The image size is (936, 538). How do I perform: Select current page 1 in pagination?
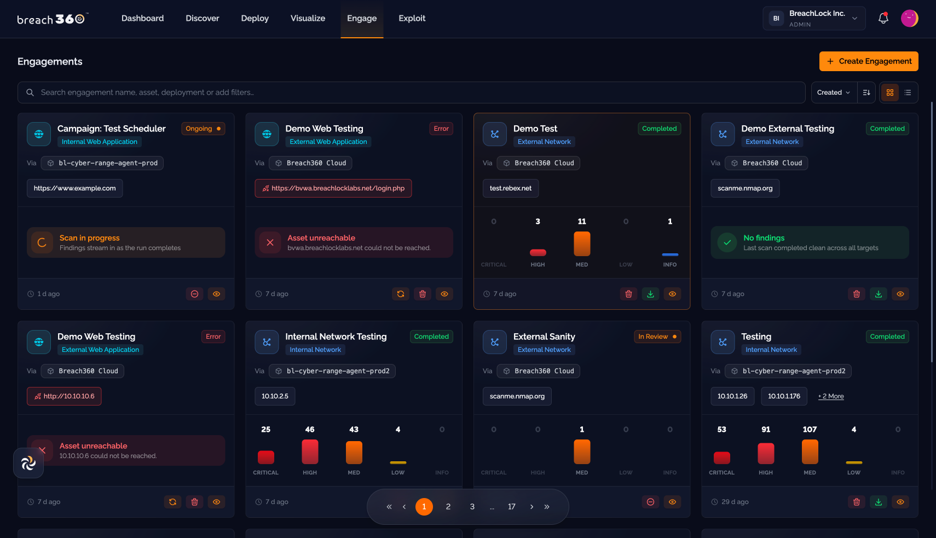[424, 507]
